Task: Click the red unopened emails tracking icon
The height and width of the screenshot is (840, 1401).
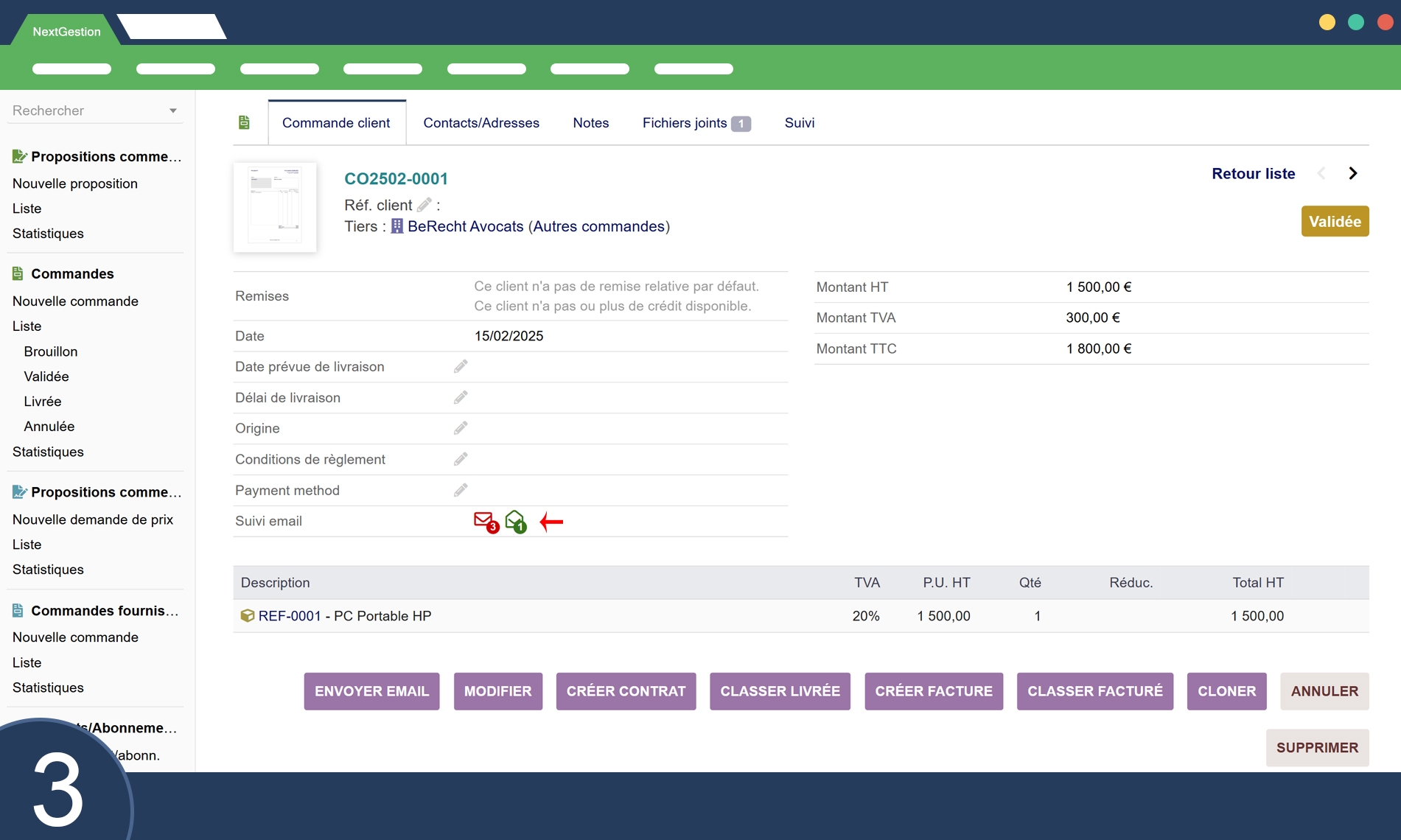Action: pos(485,522)
